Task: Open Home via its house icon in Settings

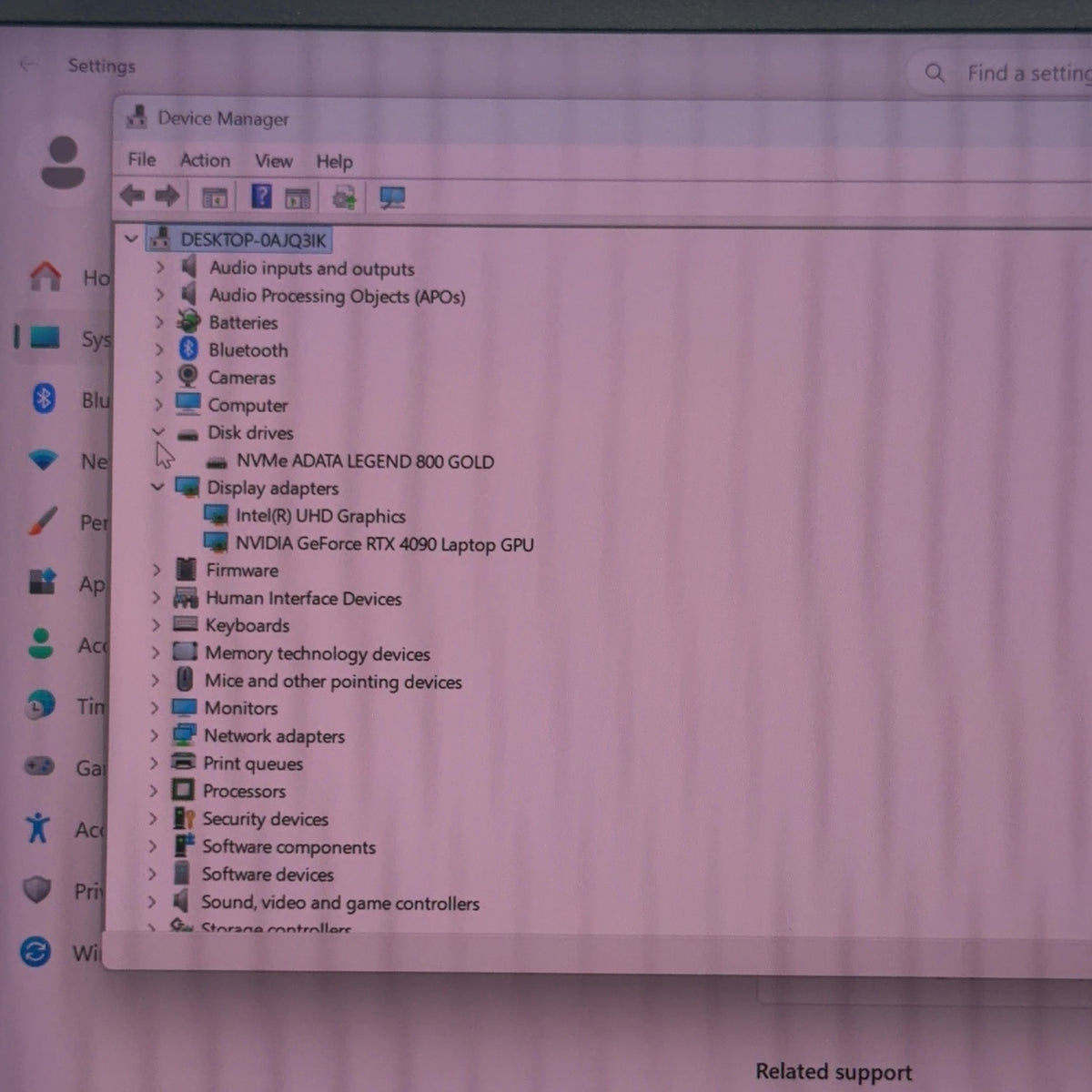Action: coord(45,276)
